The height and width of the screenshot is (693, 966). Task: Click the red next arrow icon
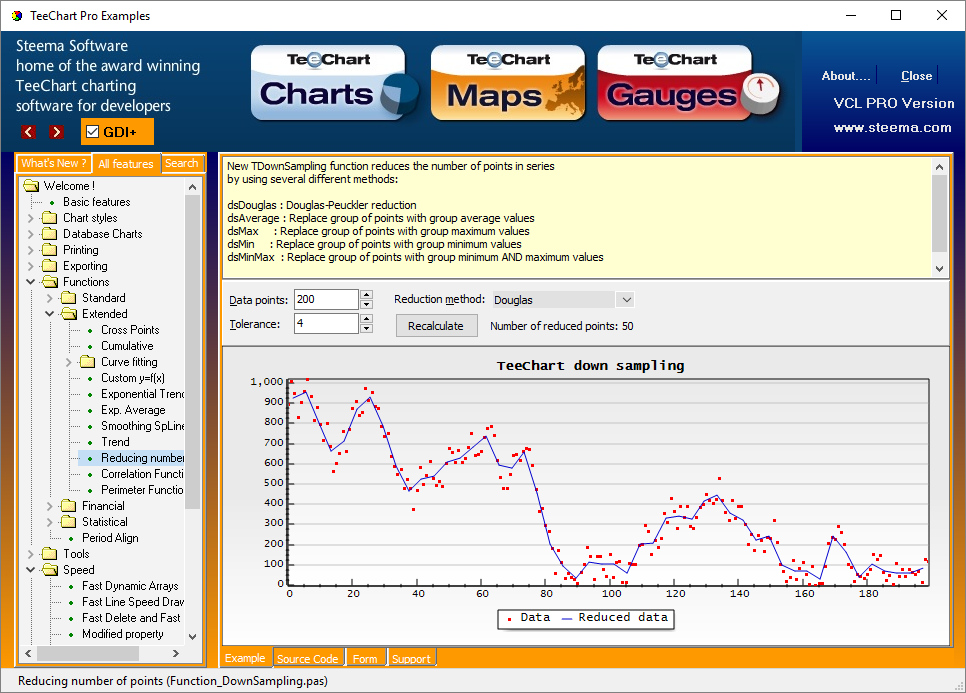56,132
